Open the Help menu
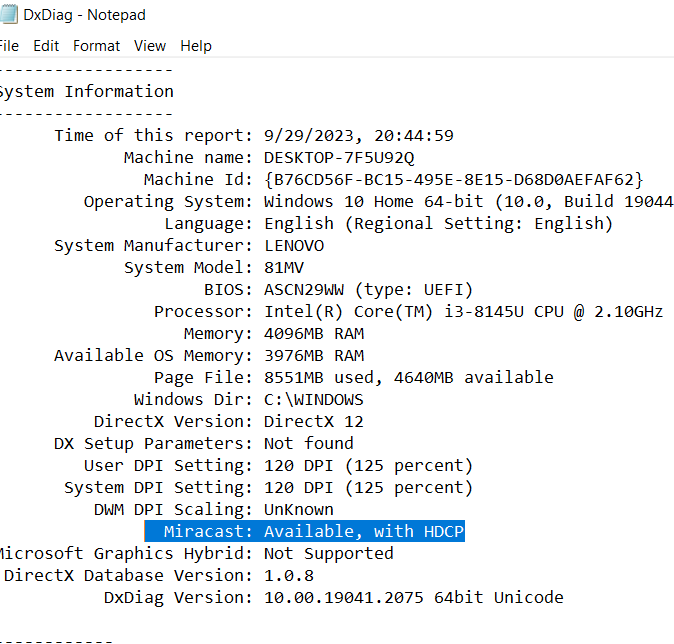The height and width of the screenshot is (644, 674). point(196,46)
